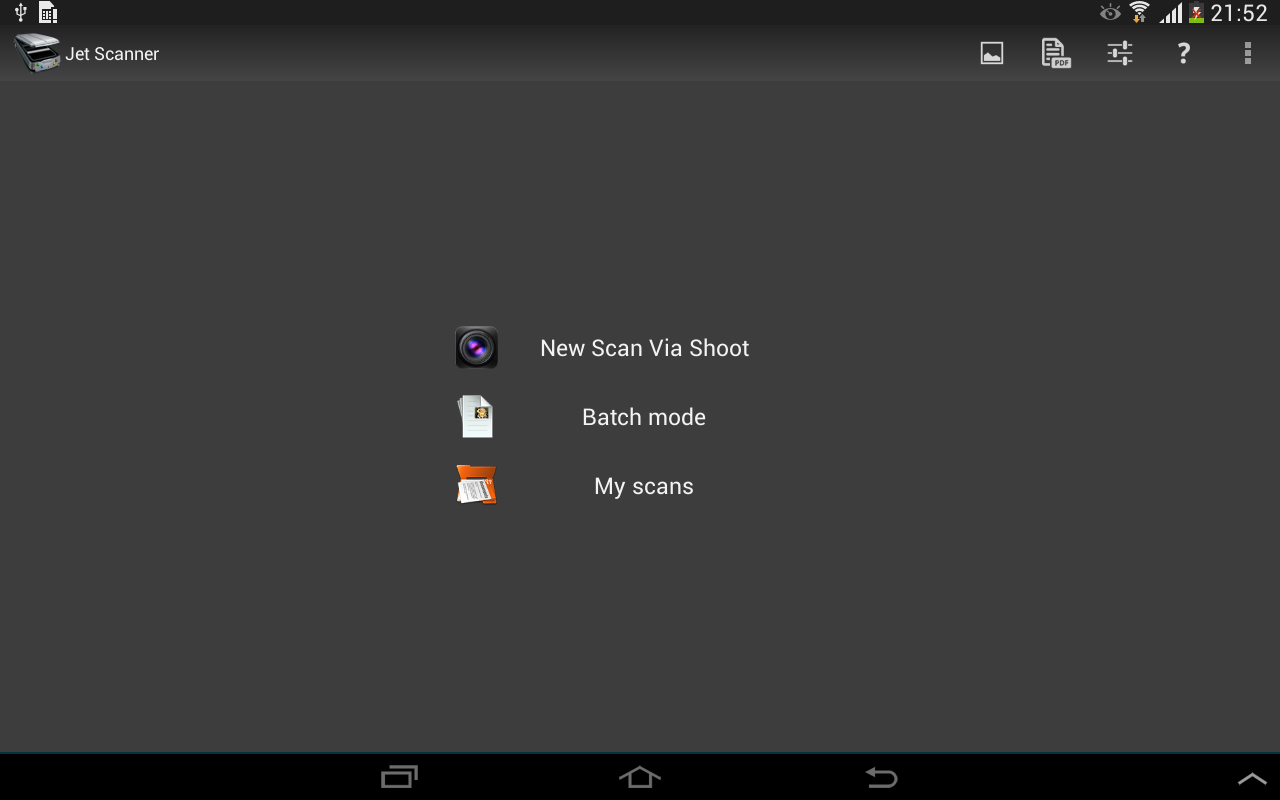Open help using the question mark icon
Viewport: 1280px width, 800px height.
pos(1183,53)
